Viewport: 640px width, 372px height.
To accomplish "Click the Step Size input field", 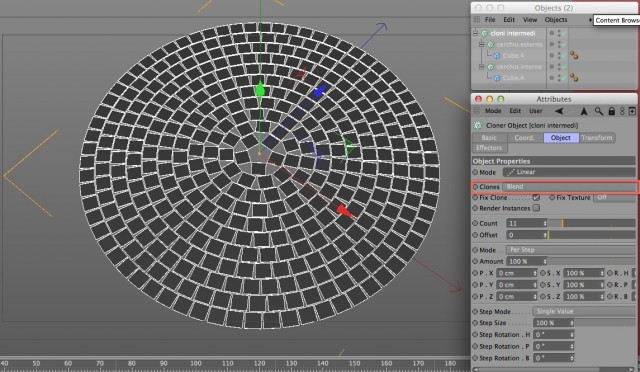I will 553,323.
